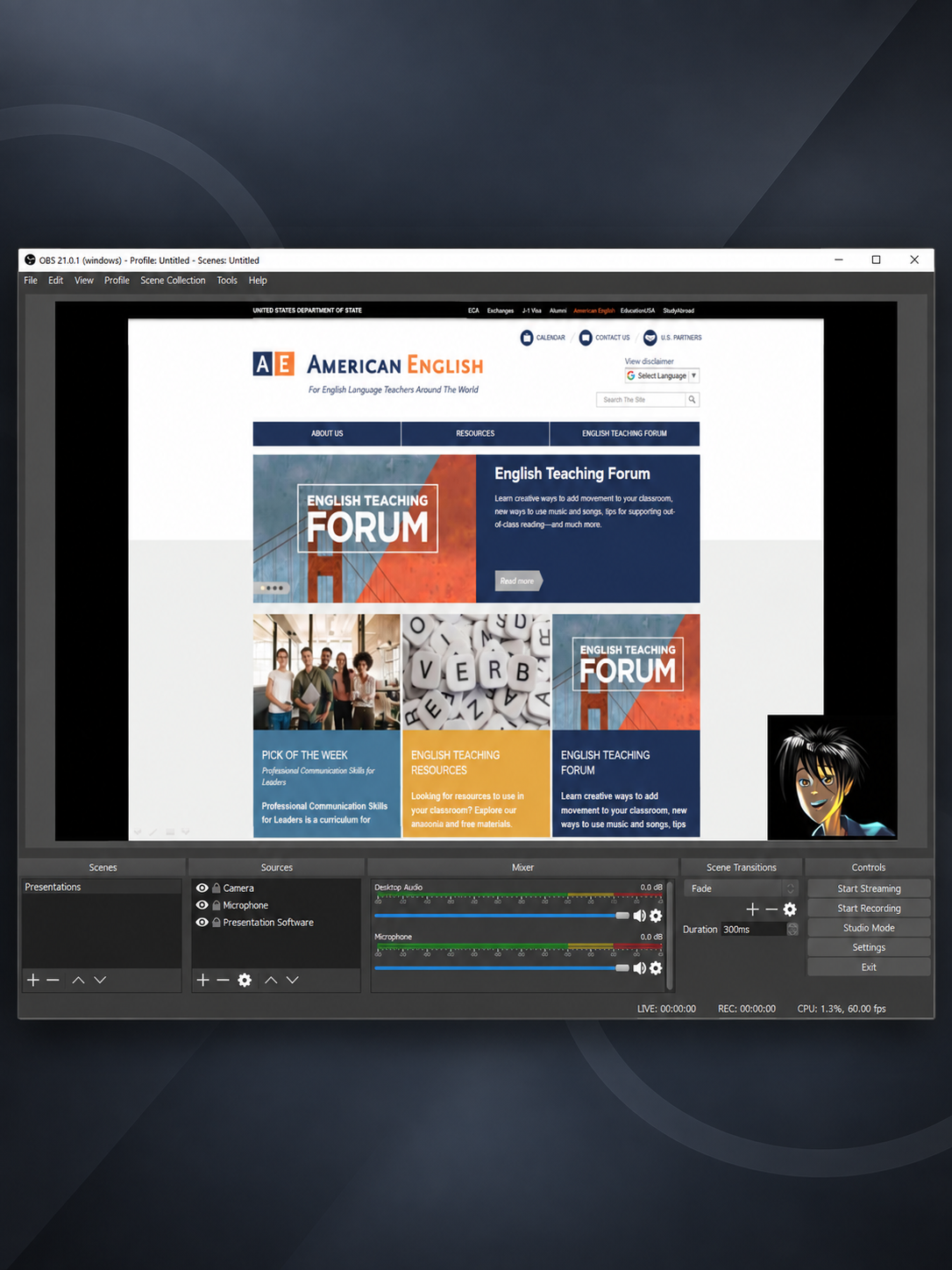Hide the Microphone source
The height and width of the screenshot is (1270, 952).
[202, 905]
